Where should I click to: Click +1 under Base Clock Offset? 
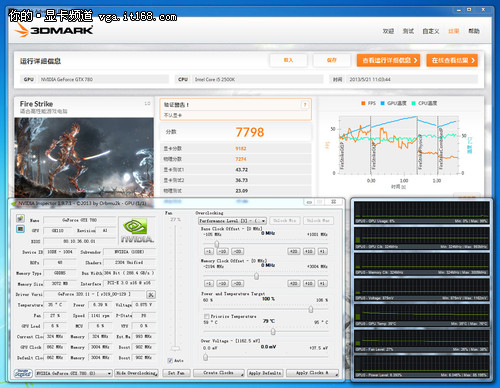(x=322, y=251)
